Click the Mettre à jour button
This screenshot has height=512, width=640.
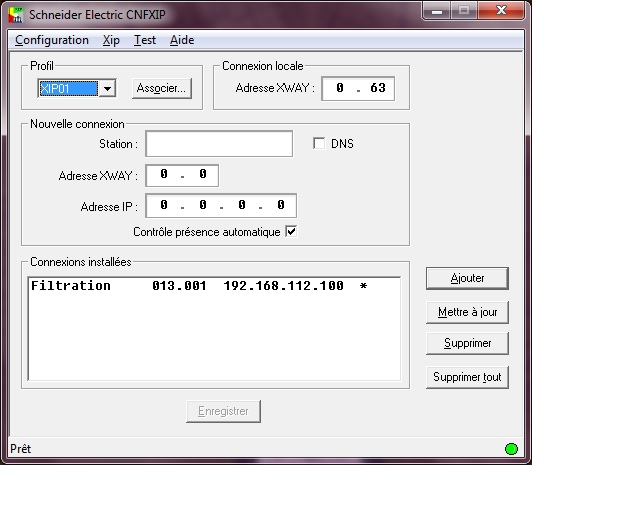point(467,312)
